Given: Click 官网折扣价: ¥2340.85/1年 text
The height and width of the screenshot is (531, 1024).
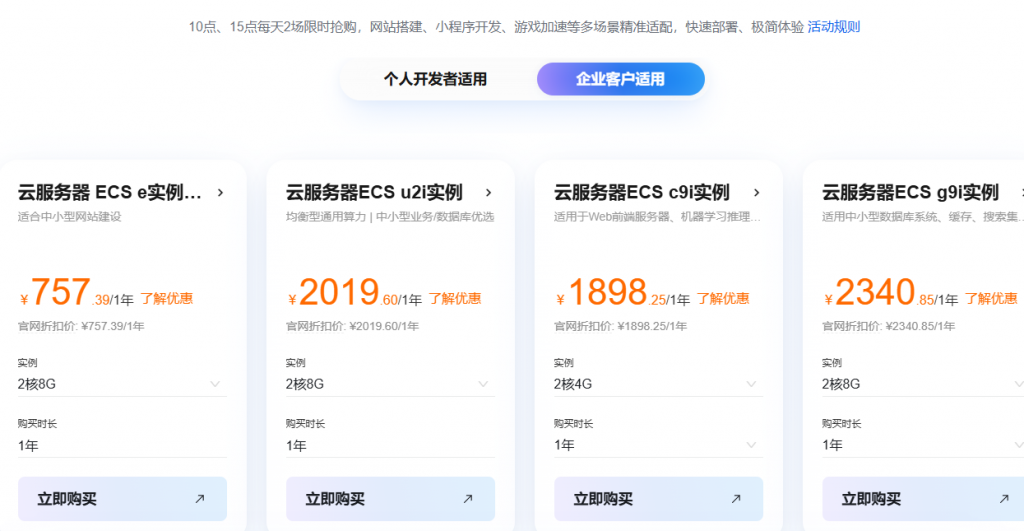Looking at the screenshot, I should point(888,326).
